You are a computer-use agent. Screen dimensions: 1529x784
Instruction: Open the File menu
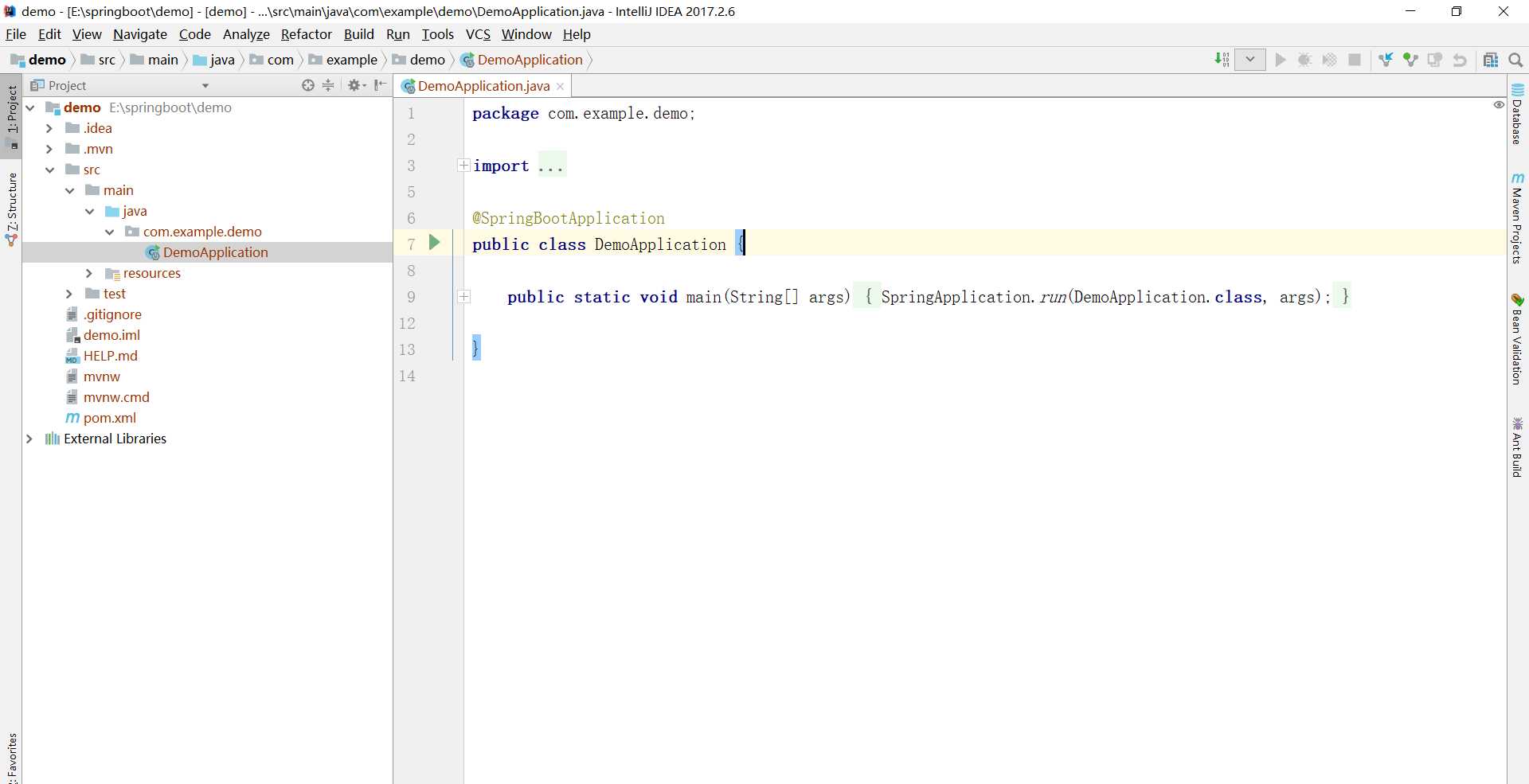coord(16,34)
